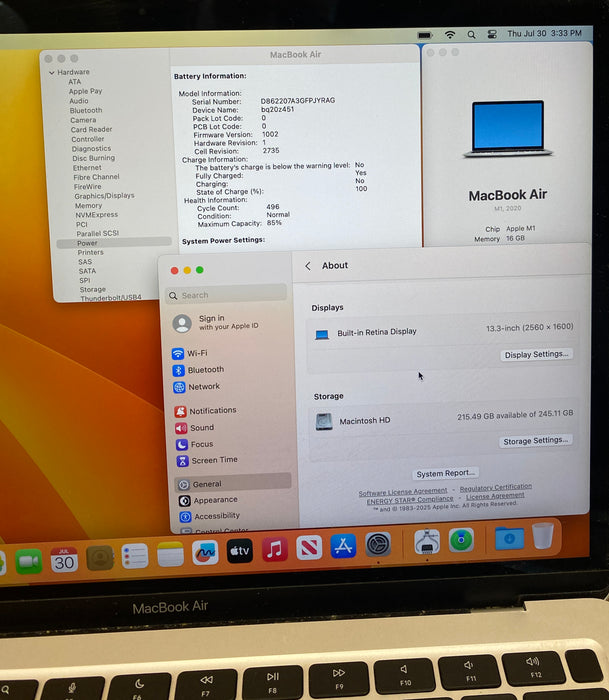The image size is (609, 700).
Task: Open the Regulatory Certification link
Action: [x=496, y=487]
